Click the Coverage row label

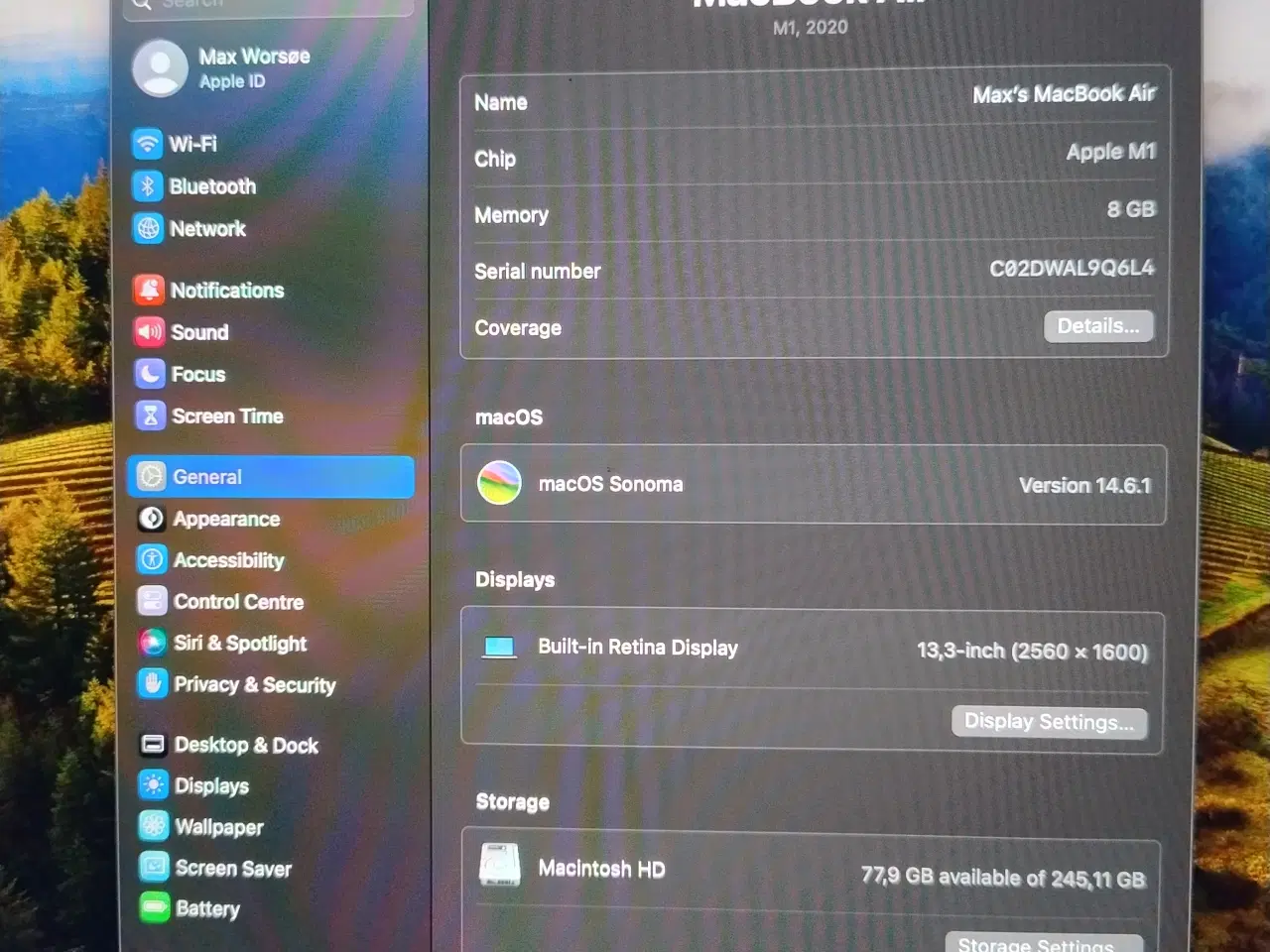tap(518, 328)
